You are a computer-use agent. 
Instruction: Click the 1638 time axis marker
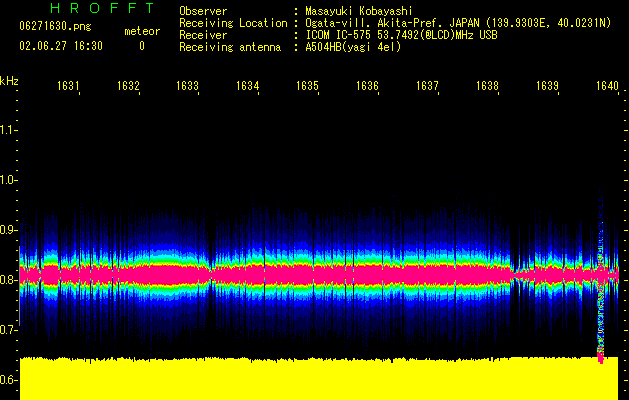(487, 86)
